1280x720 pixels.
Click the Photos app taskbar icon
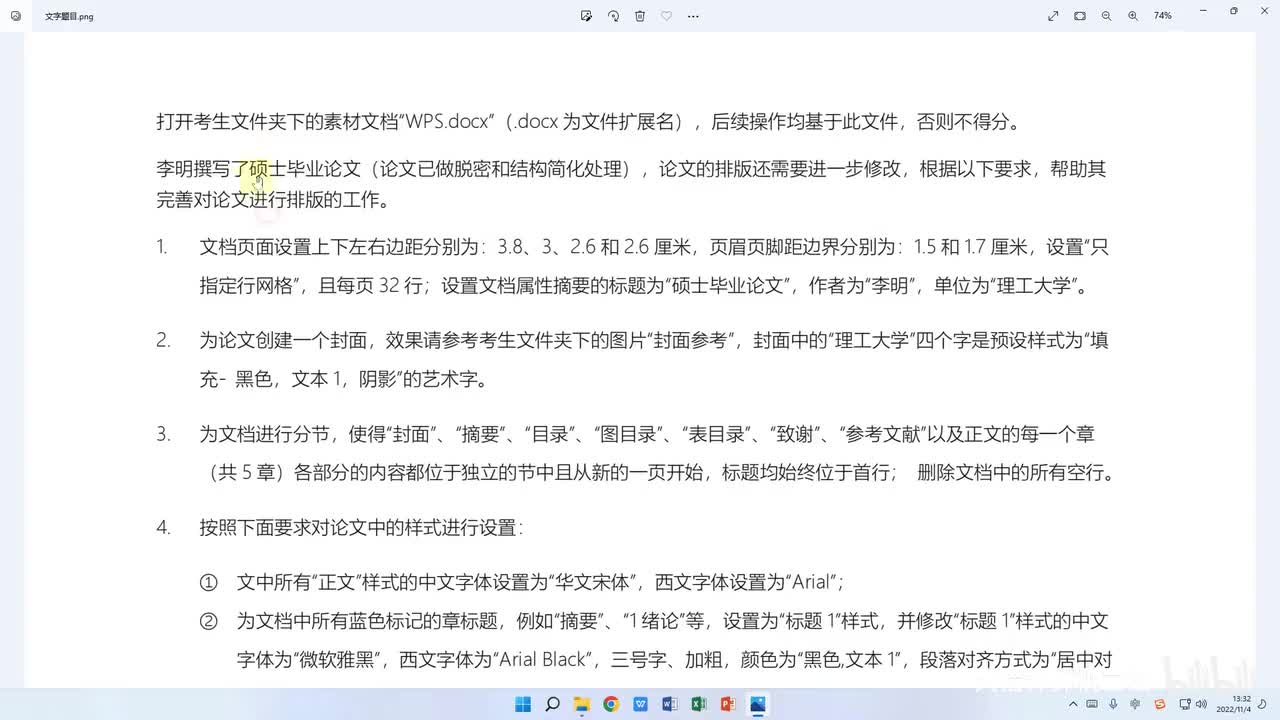(x=757, y=704)
